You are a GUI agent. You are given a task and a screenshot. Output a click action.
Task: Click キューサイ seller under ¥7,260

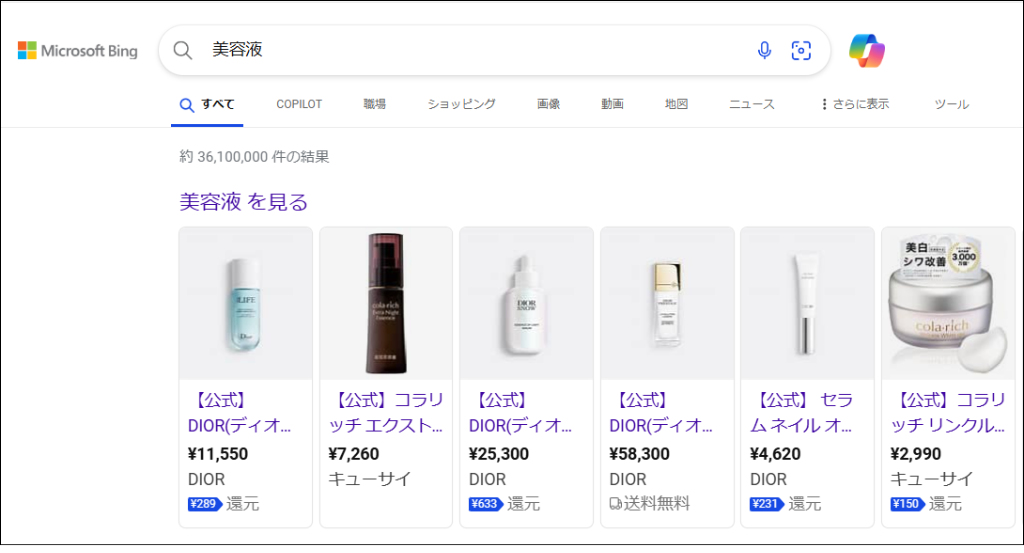370,479
